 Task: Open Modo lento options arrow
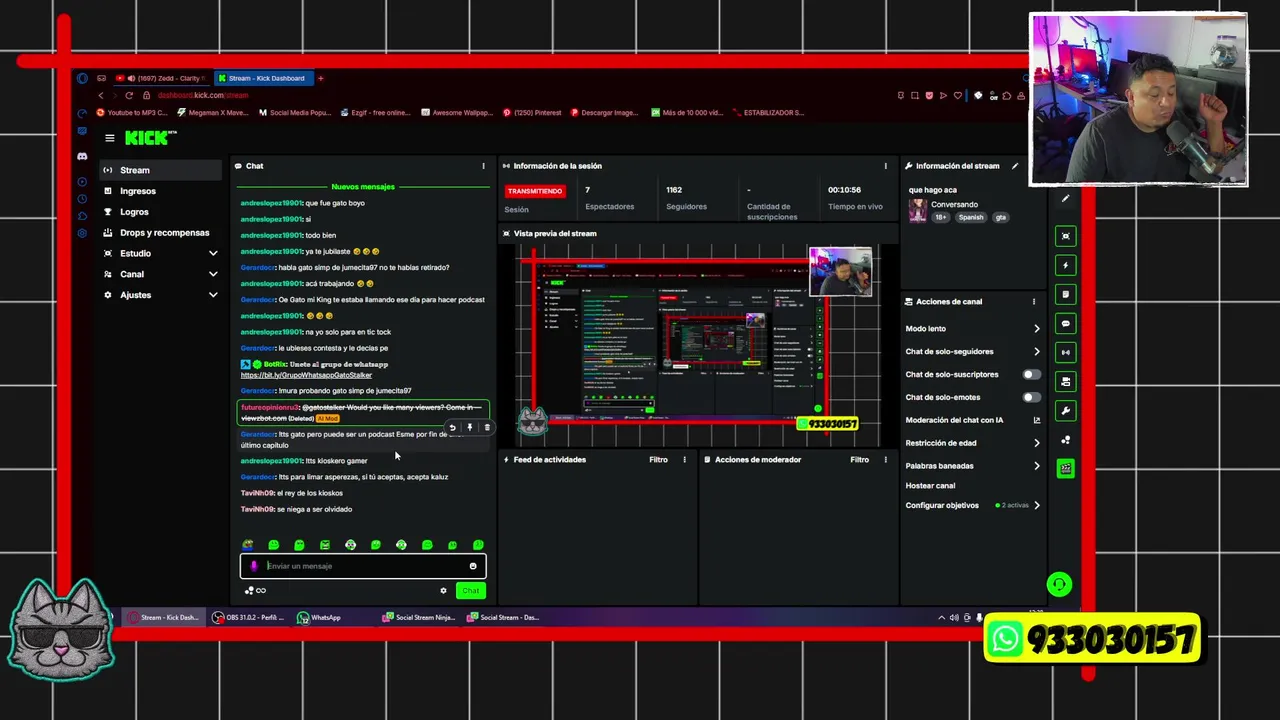tap(1036, 329)
